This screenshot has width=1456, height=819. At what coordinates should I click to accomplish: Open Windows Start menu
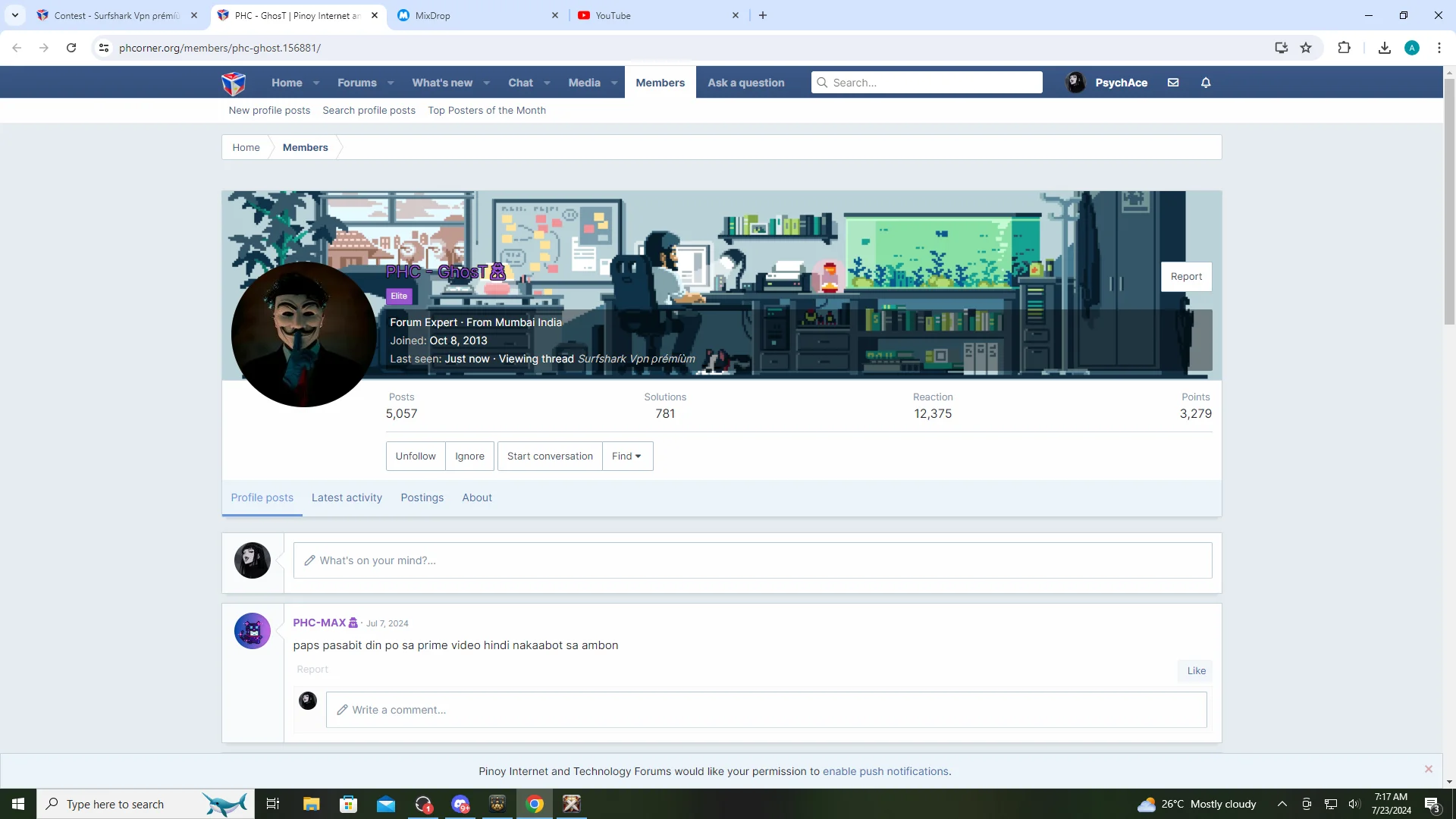(18, 804)
